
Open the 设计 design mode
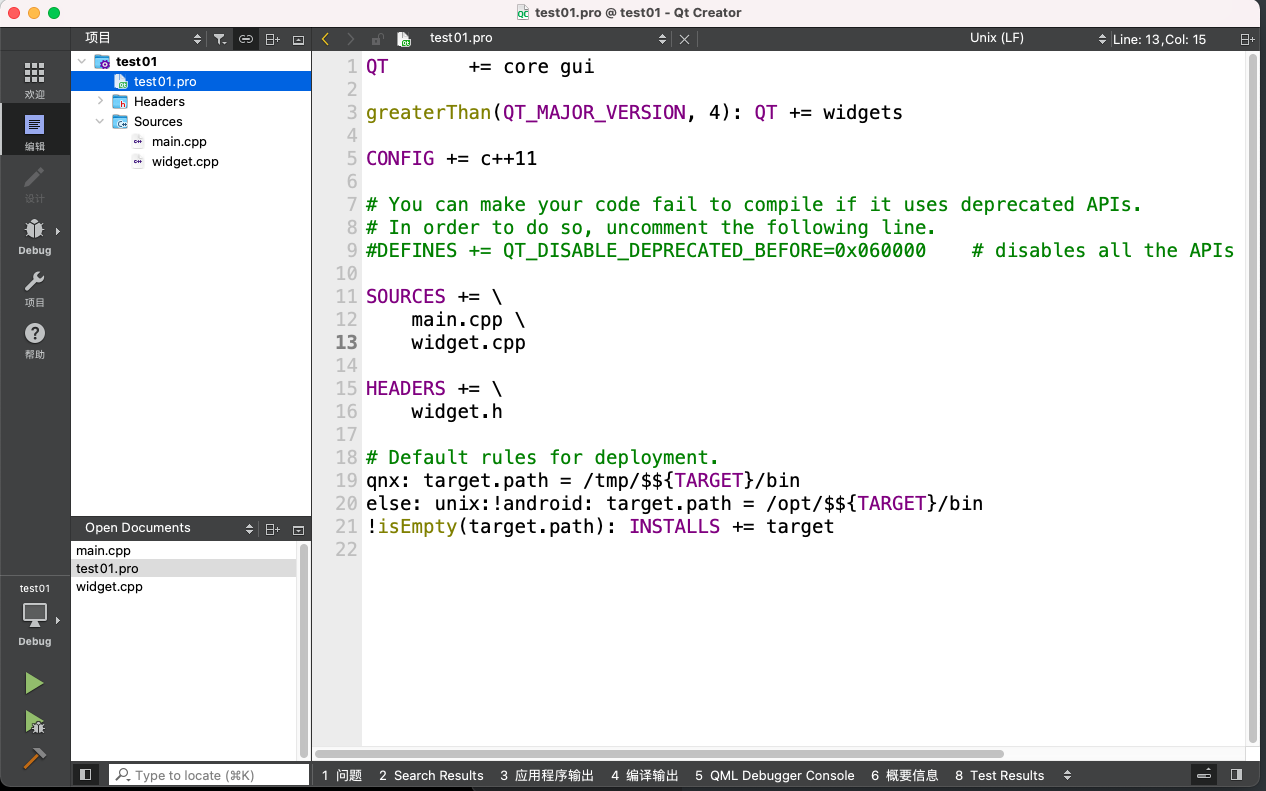coord(35,184)
